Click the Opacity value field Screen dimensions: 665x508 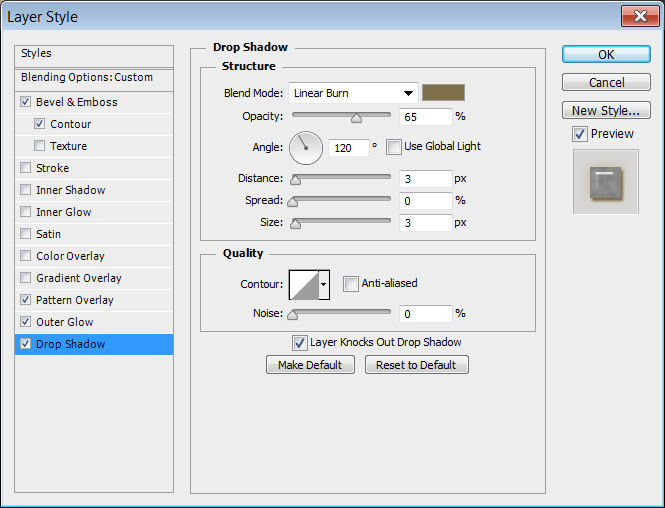point(424,117)
